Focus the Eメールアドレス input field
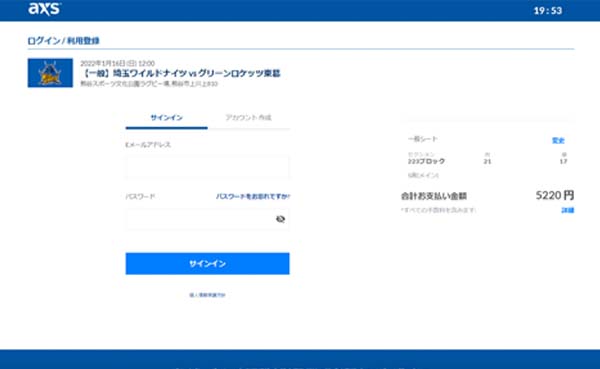This screenshot has width=600, height=369. click(x=207, y=167)
